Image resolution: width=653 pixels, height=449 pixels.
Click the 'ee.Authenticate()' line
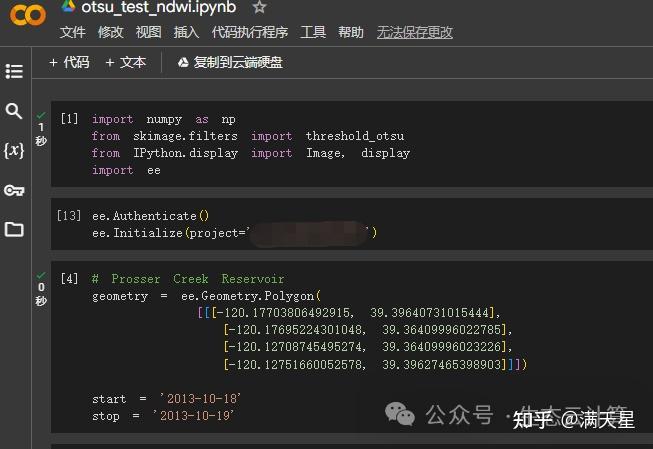(x=150, y=216)
